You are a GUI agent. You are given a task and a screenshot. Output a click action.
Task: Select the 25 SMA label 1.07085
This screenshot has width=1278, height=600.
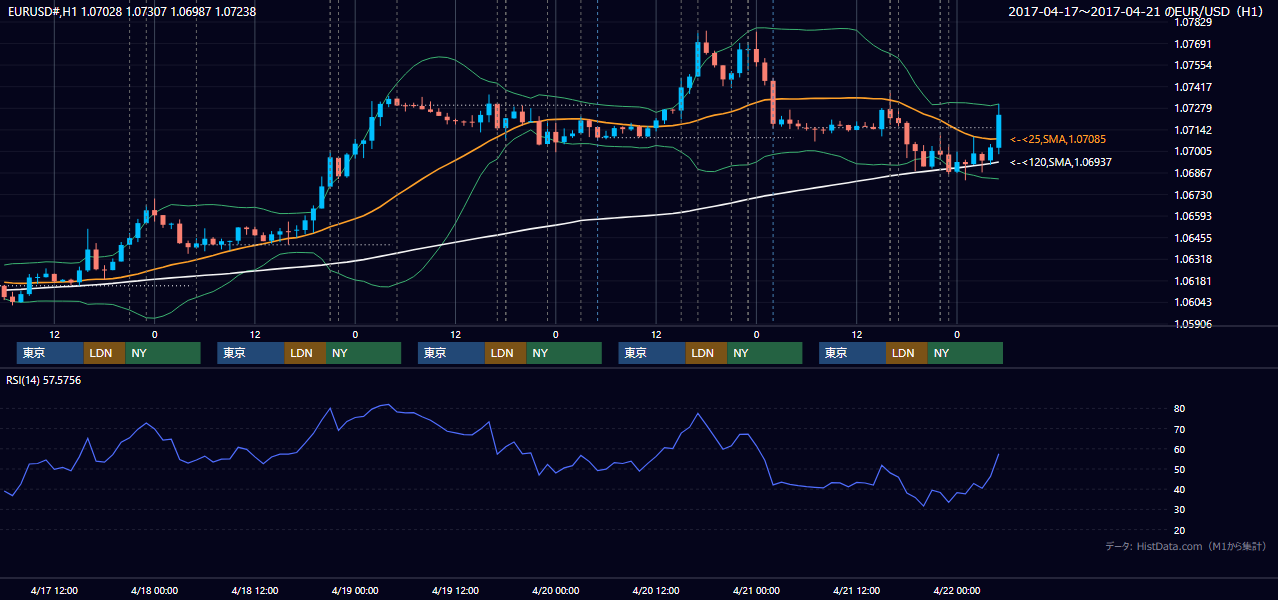point(1059,139)
